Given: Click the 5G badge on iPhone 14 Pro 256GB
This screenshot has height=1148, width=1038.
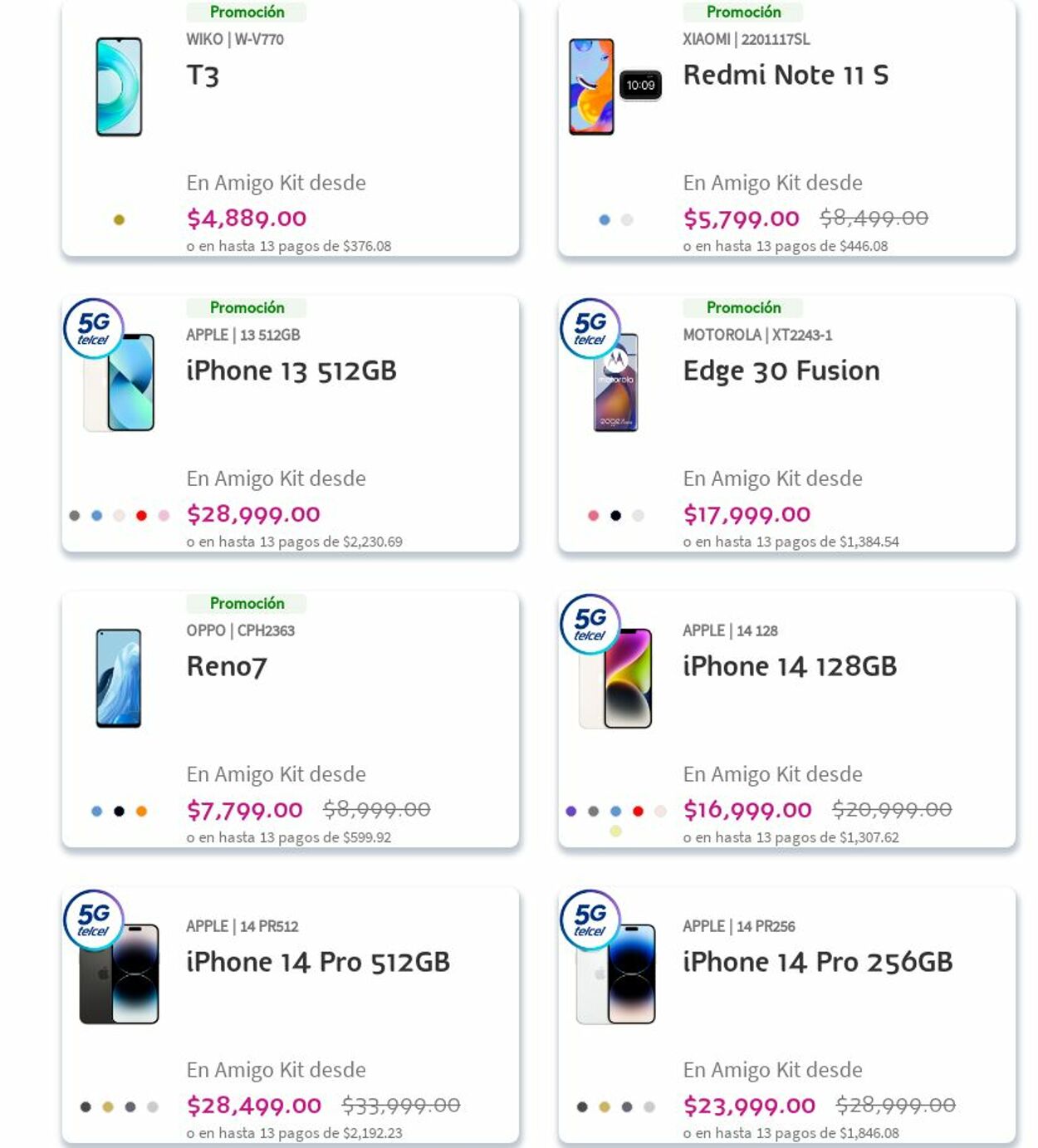Looking at the screenshot, I should [590, 920].
